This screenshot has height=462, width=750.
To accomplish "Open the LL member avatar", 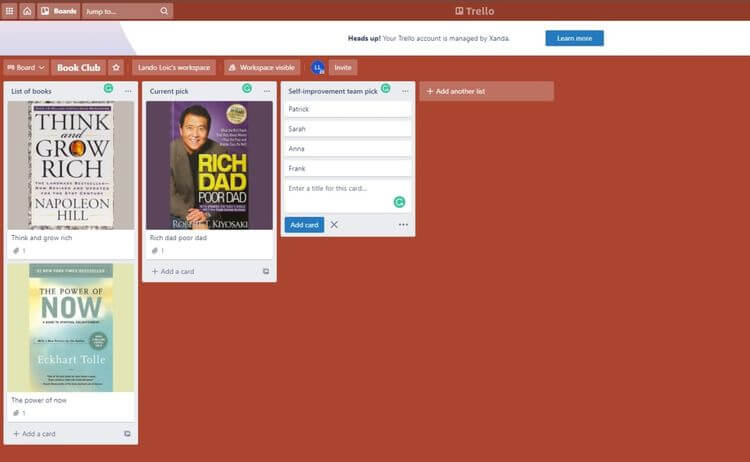I will click(x=318, y=68).
